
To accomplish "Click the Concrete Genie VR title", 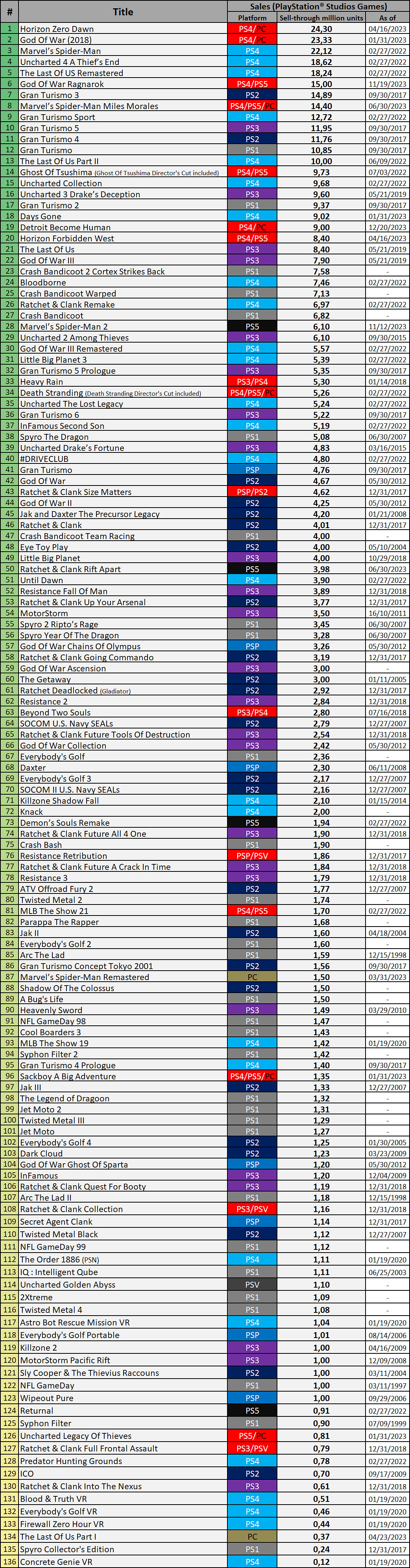I will [56, 1562].
